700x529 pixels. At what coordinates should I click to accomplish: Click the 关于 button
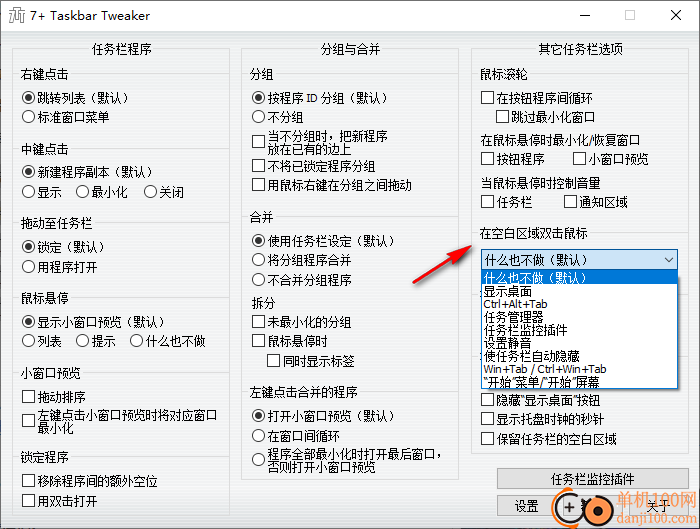point(658,506)
